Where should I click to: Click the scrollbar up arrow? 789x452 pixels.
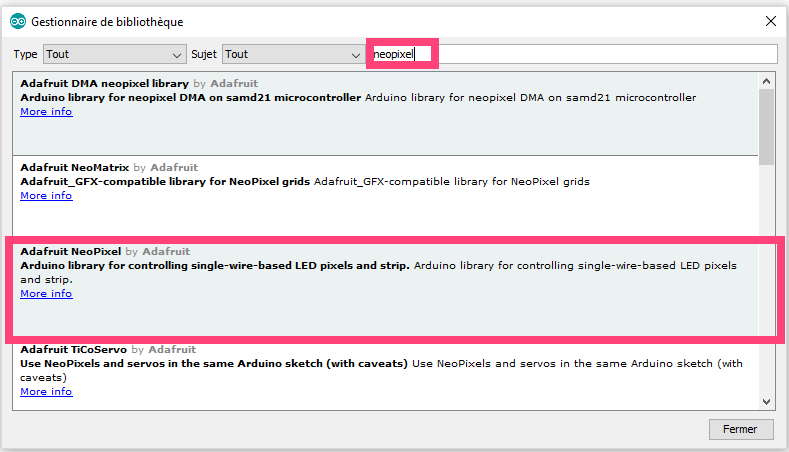(x=766, y=81)
